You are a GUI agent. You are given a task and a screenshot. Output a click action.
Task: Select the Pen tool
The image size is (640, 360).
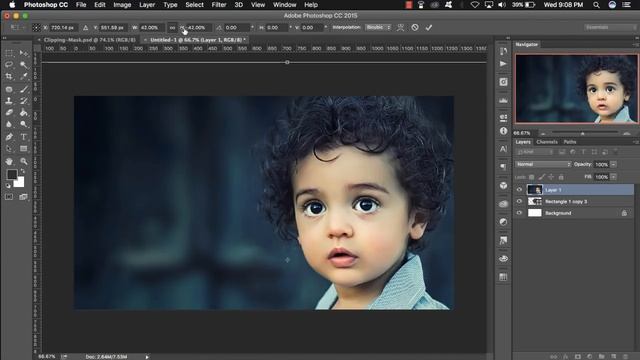point(9,137)
